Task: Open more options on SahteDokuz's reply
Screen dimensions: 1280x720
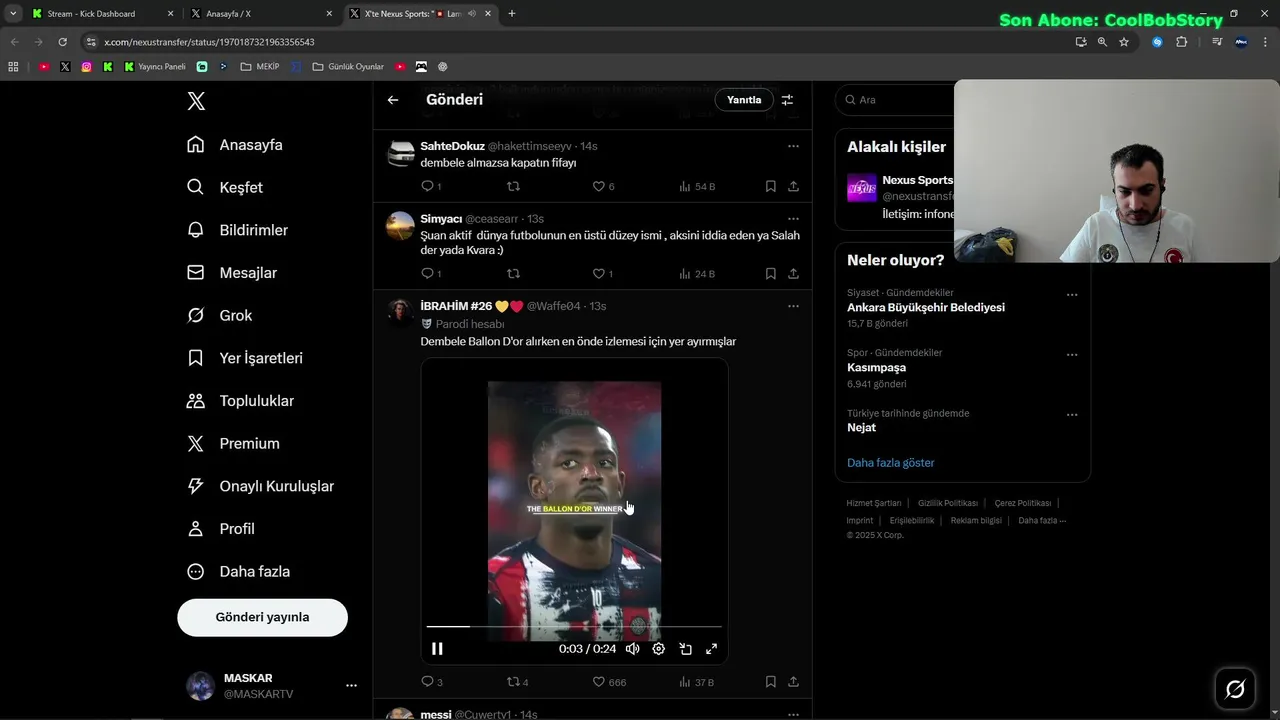Action: [x=793, y=146]
